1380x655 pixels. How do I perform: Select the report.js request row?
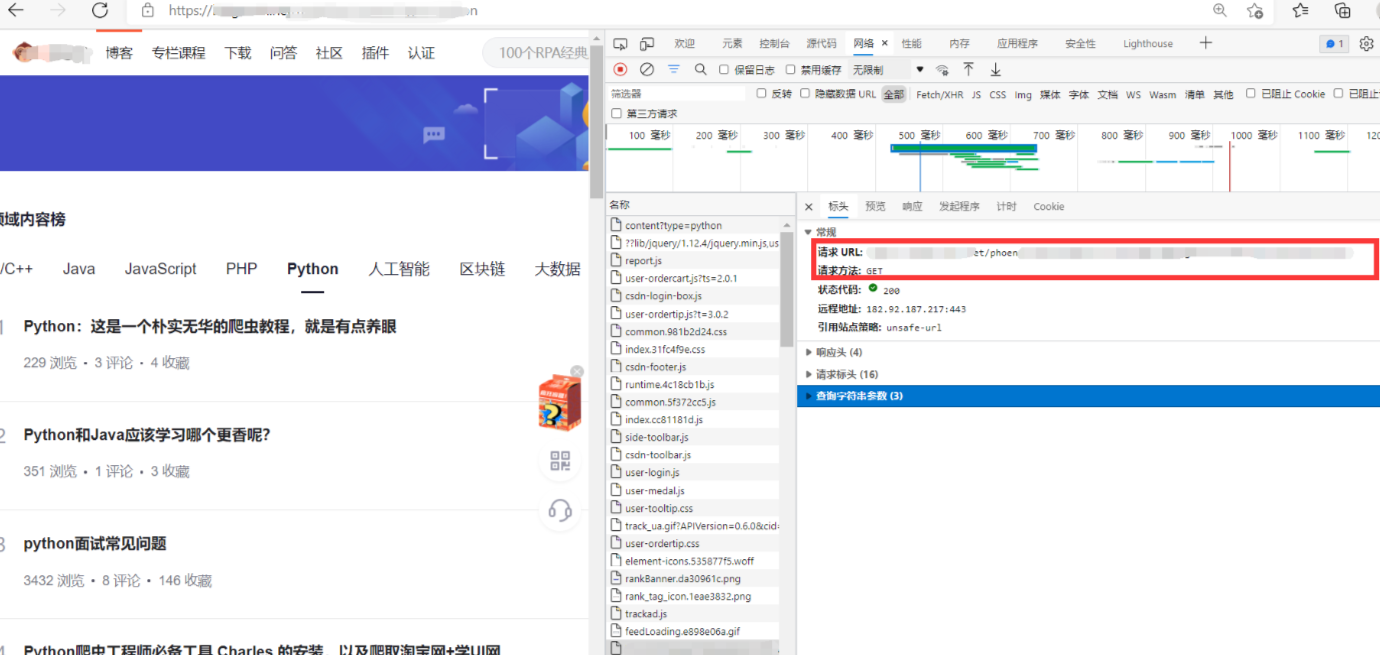[x=694, y=261]
